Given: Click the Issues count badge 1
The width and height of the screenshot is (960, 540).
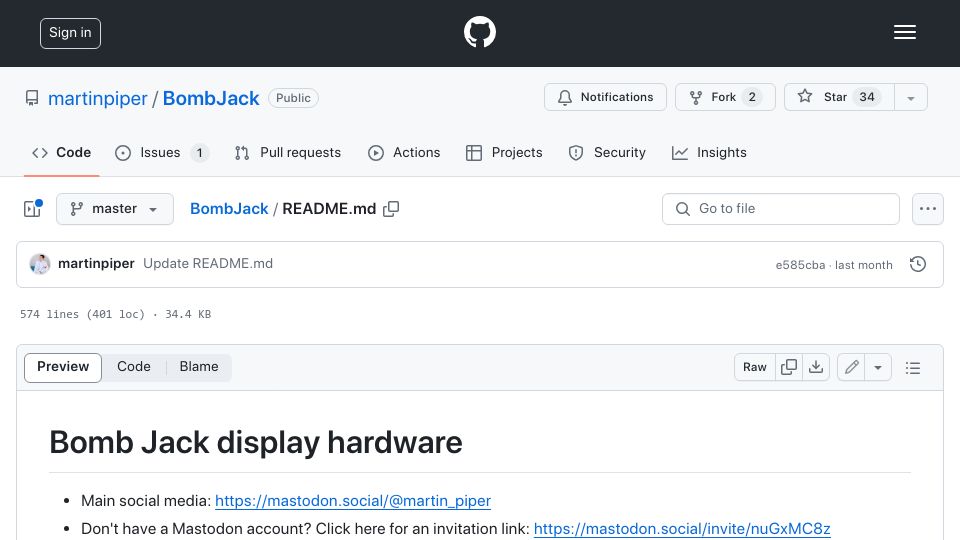Looking at the screenshot, I should click(200, 152).
